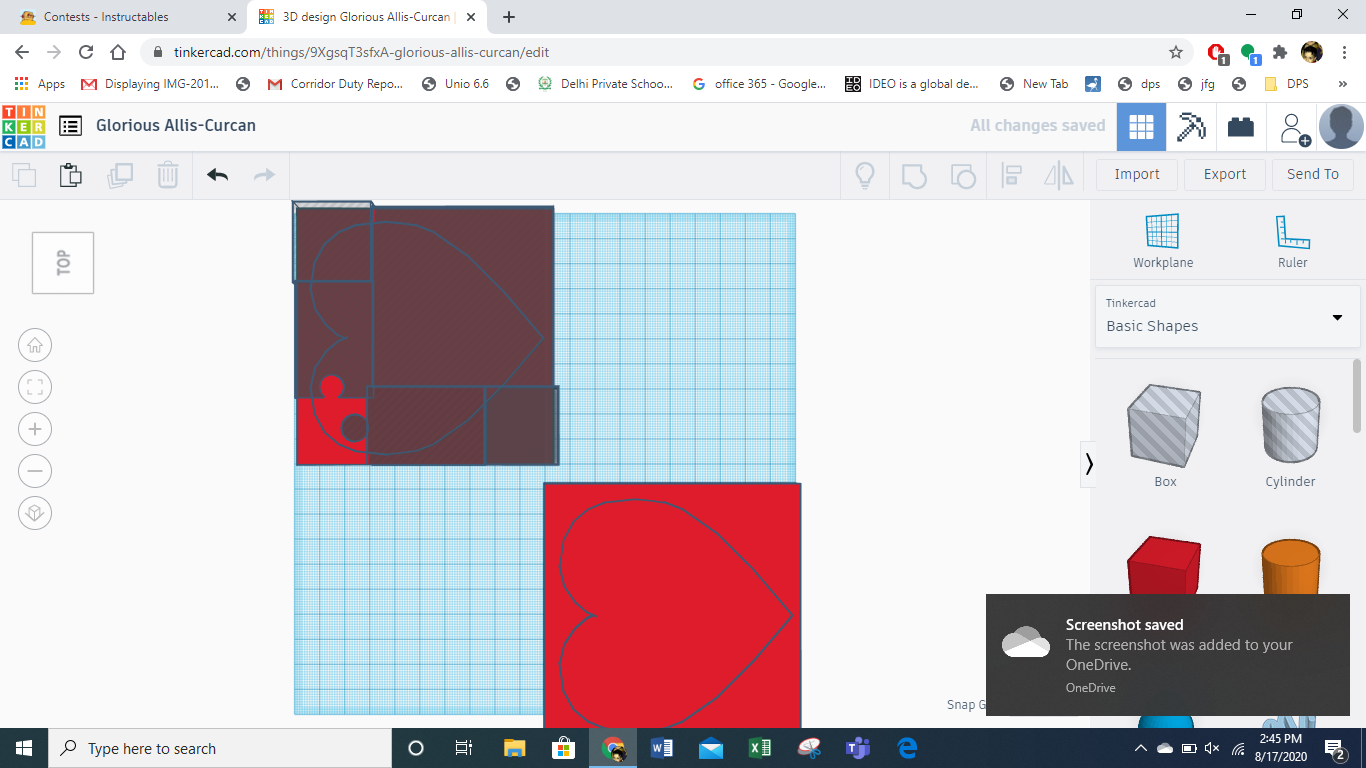The image size is (1366, 768).
Task: Click the Delete trash icon
Action: click(167, 175)
